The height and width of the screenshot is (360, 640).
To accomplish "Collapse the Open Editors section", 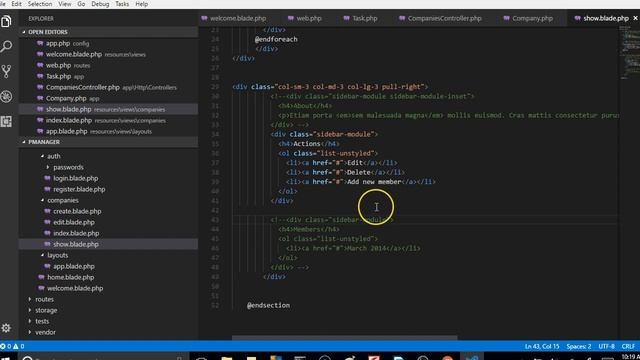I will click(109, 32).
